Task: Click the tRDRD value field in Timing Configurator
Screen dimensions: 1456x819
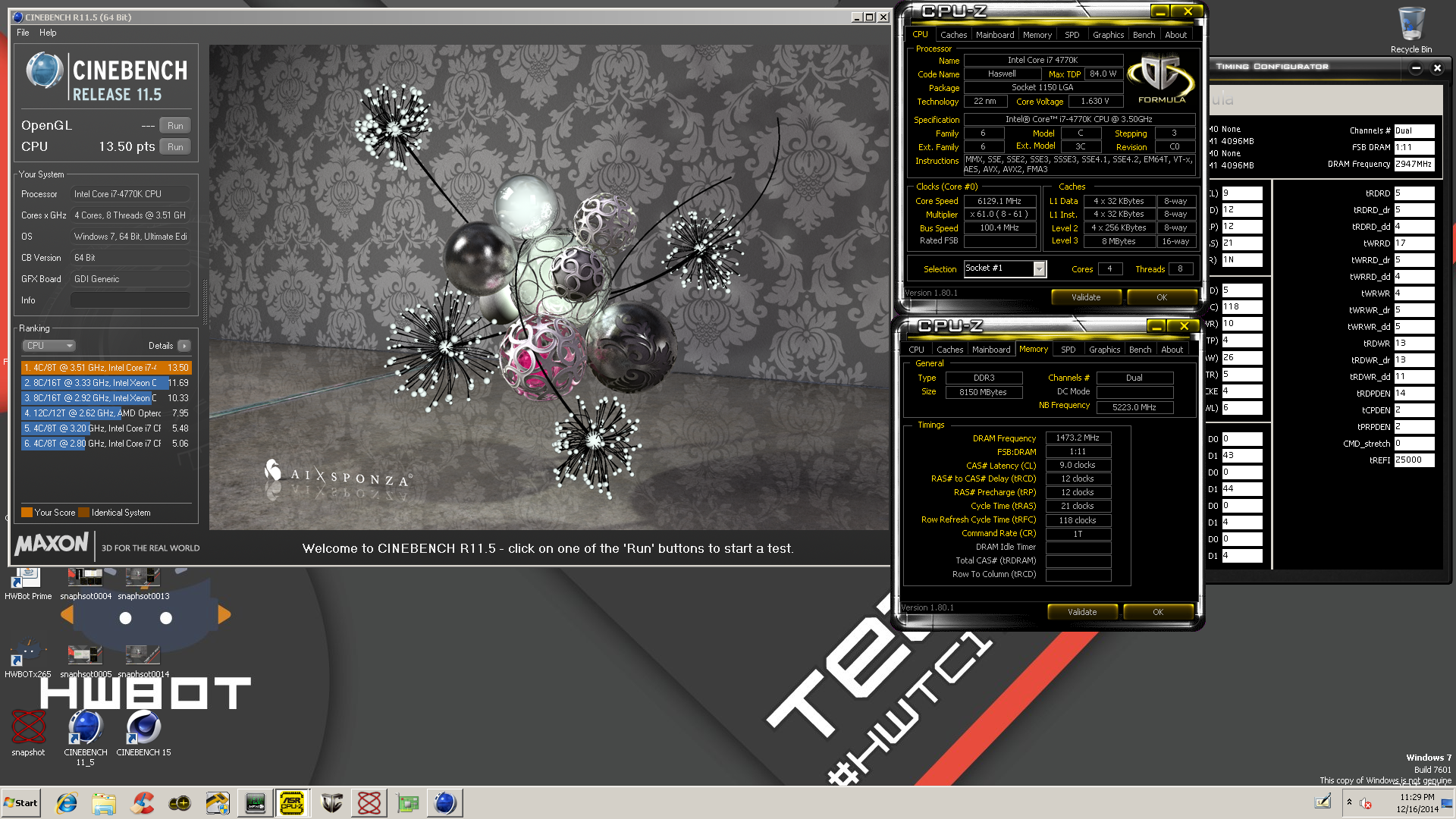Action: [1414, 193]
